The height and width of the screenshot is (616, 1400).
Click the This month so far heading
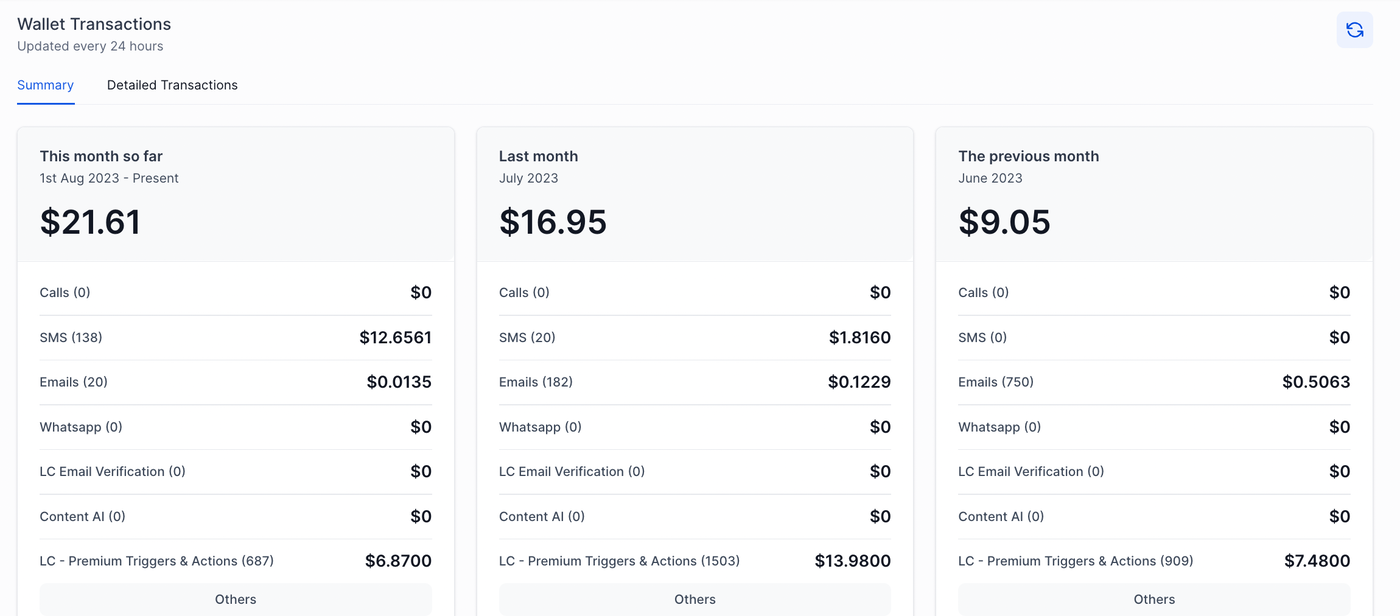click(x=101, y=156)
